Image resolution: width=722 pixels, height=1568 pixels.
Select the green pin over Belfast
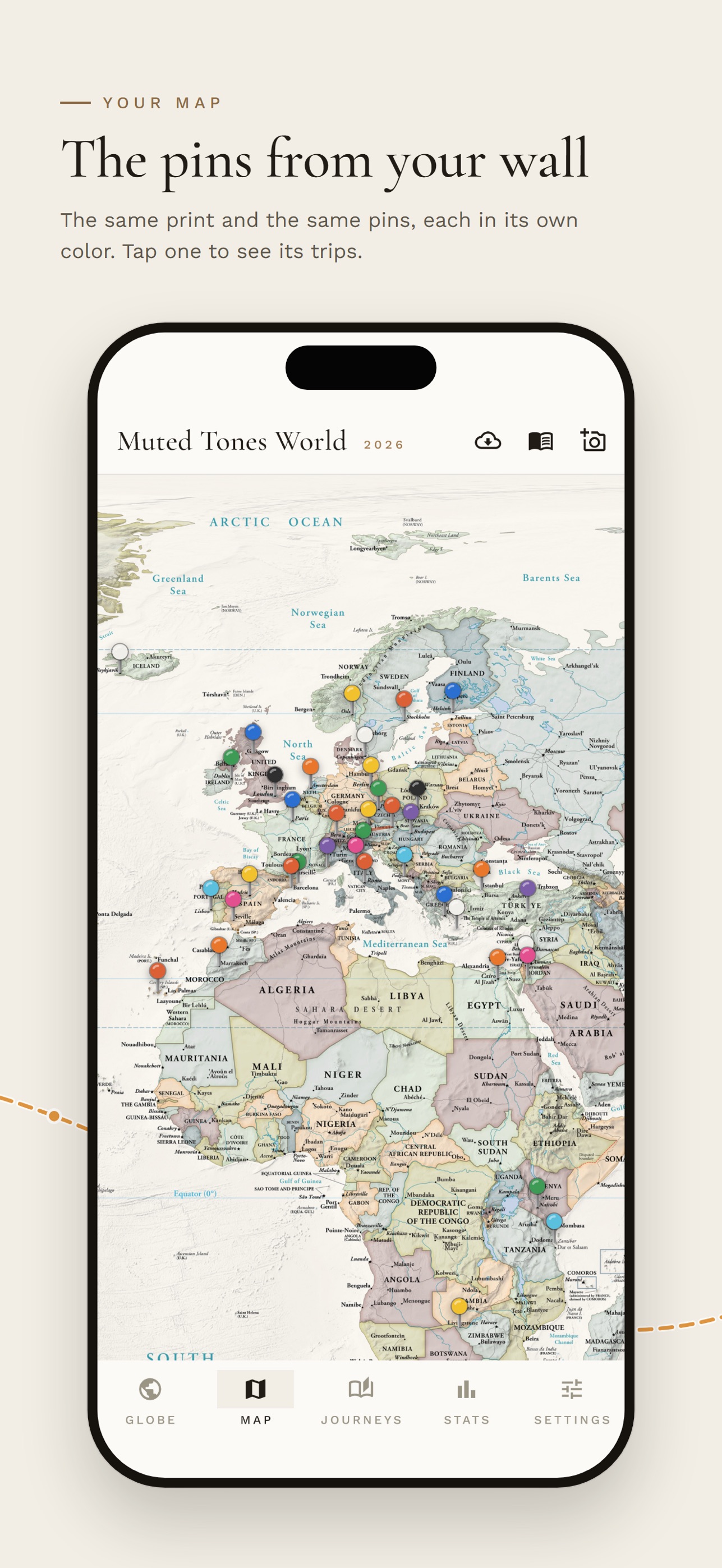click(231, 757)
